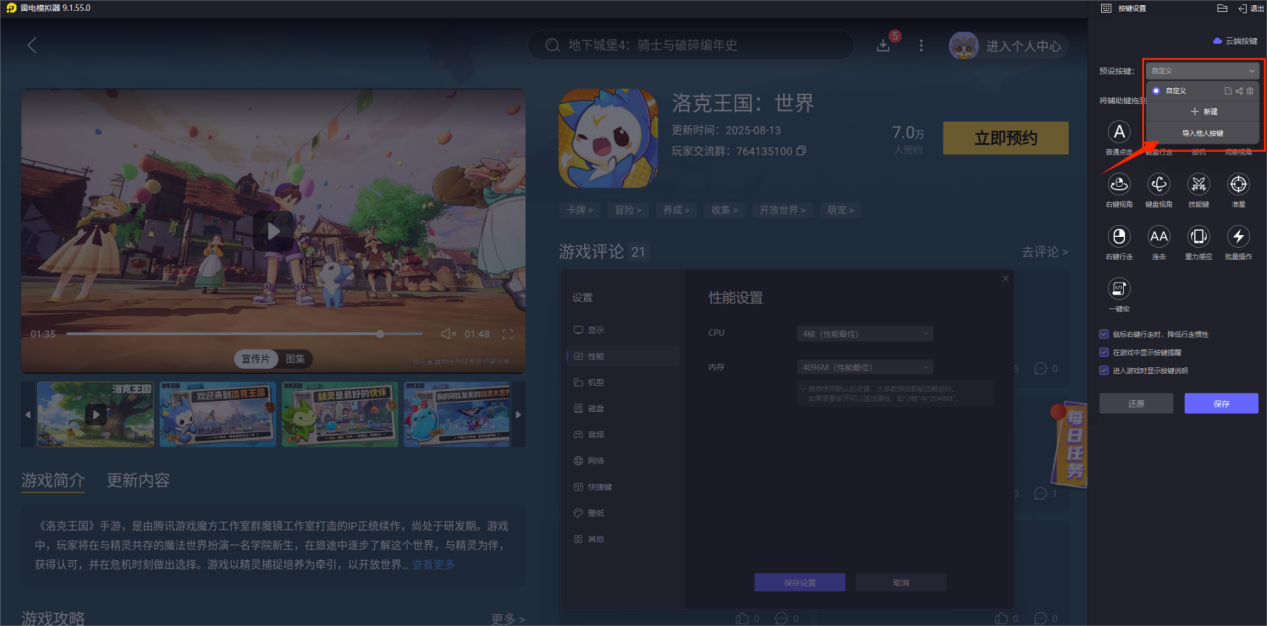Select the 自定义 preset radio button
Image resolution: width=1267 pixels, height=626 pixels.
click(x=1156, y=91)
